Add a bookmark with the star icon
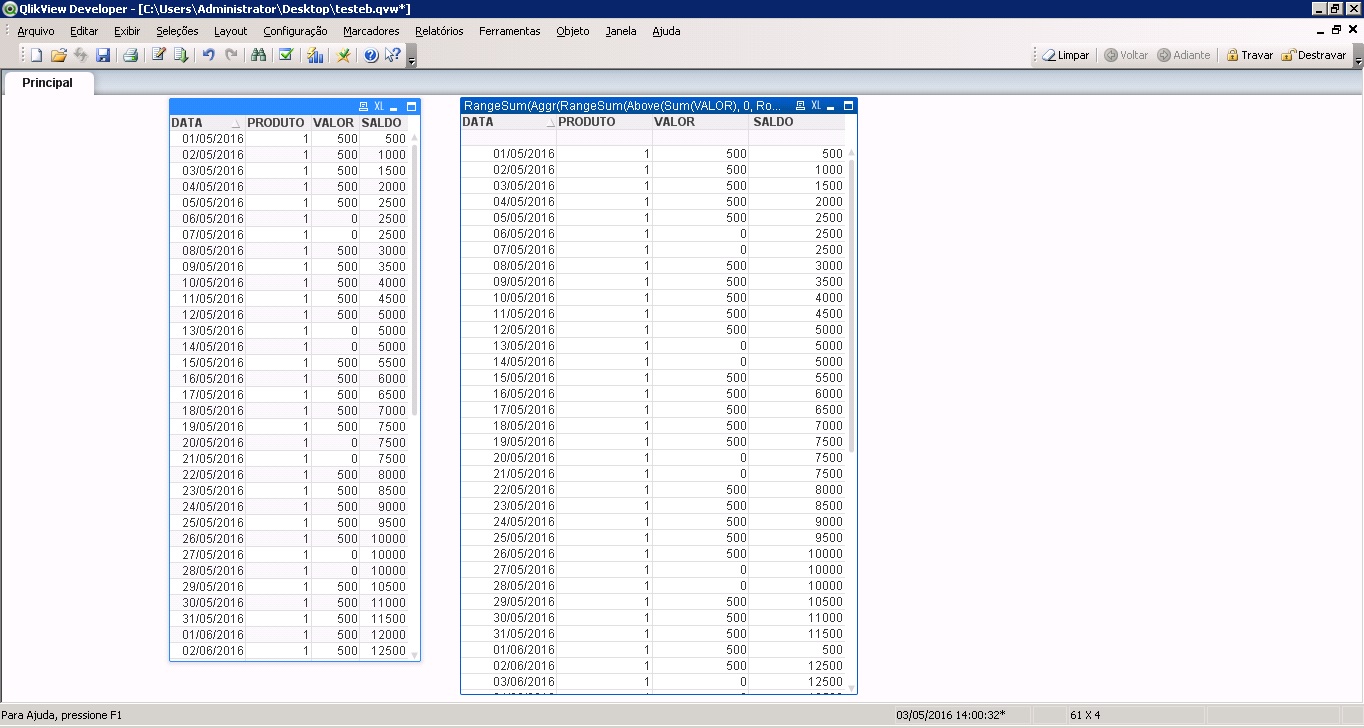The height and width of the screenshot is (728, 1364). click(343, 55)
